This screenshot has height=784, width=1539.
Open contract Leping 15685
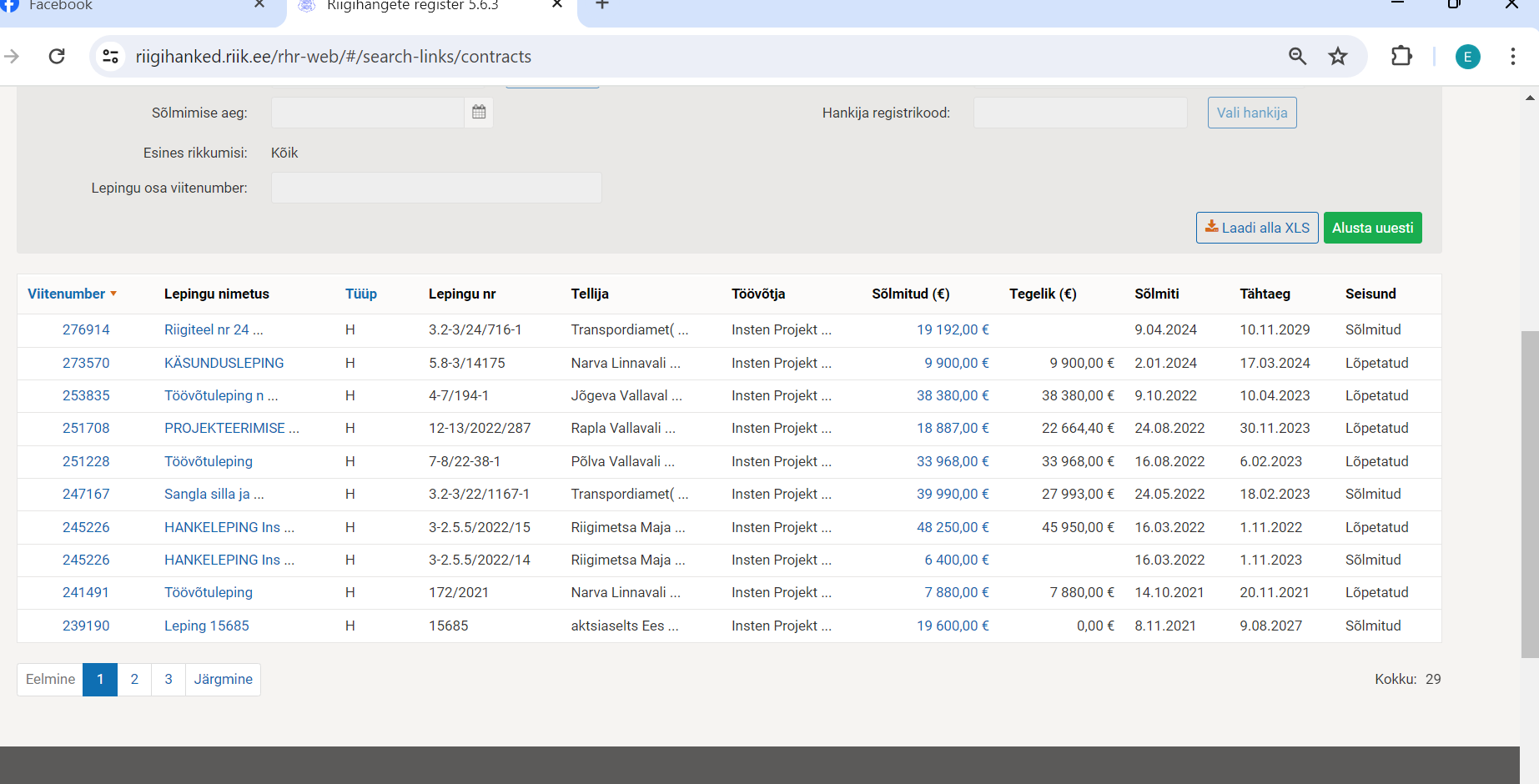coord(206,626)
